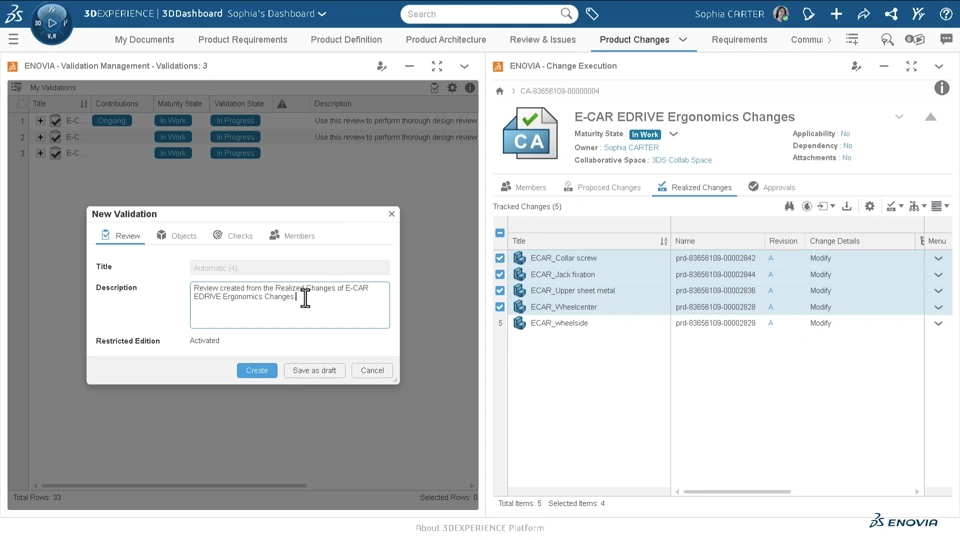Switch to Objects tab in New Validation

[x=176, y=236]
